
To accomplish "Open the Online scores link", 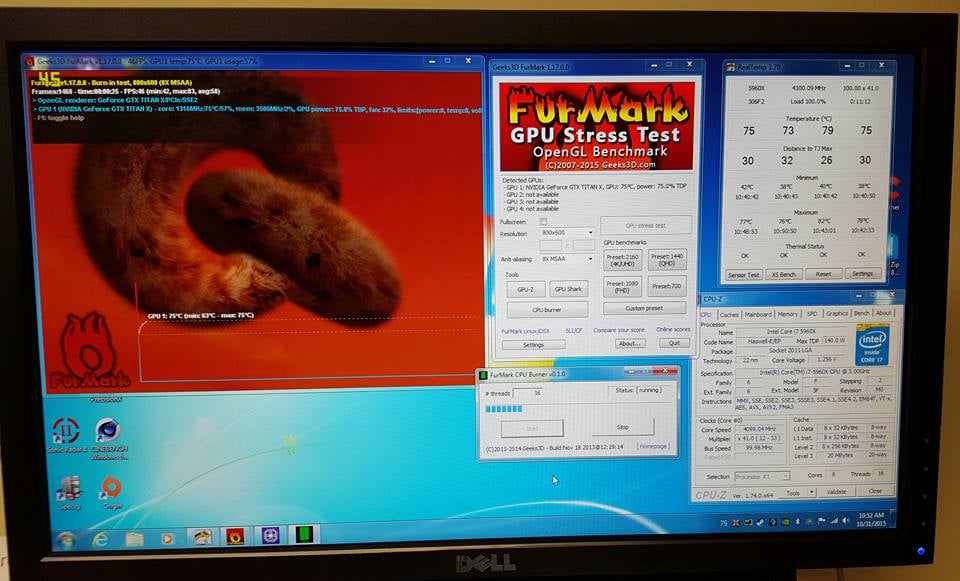I will 673,329.
